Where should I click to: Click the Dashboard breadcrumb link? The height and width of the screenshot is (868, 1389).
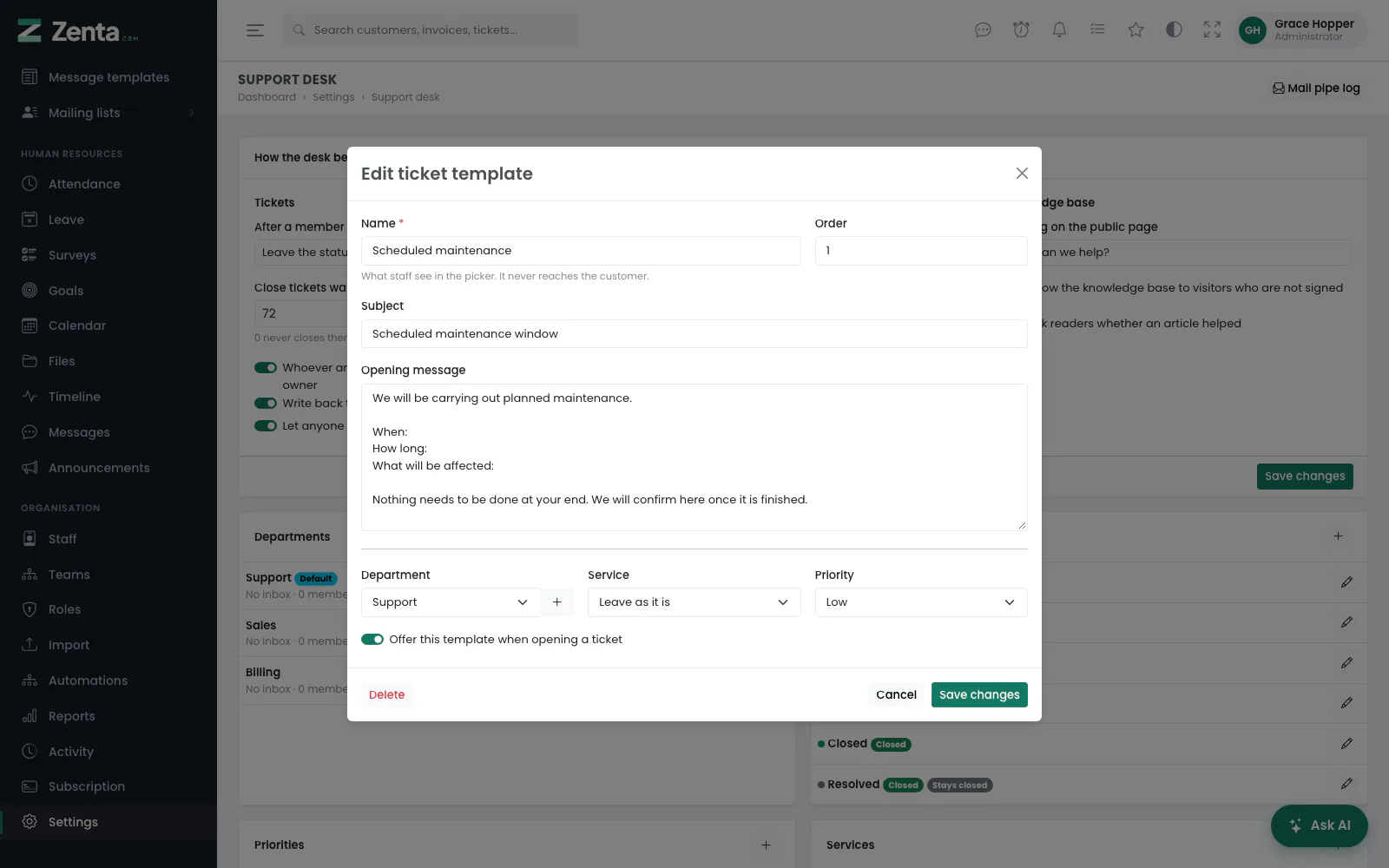(267, 97)
